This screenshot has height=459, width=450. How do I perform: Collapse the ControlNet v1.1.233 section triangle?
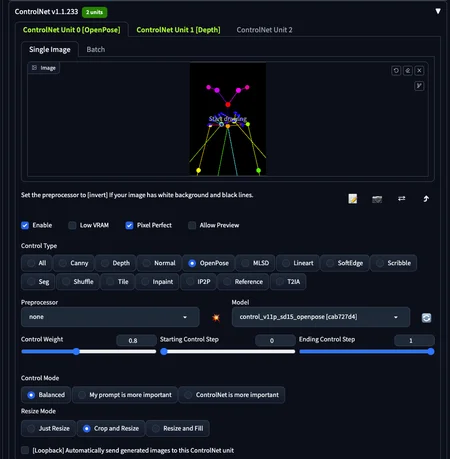pos(438,11)
